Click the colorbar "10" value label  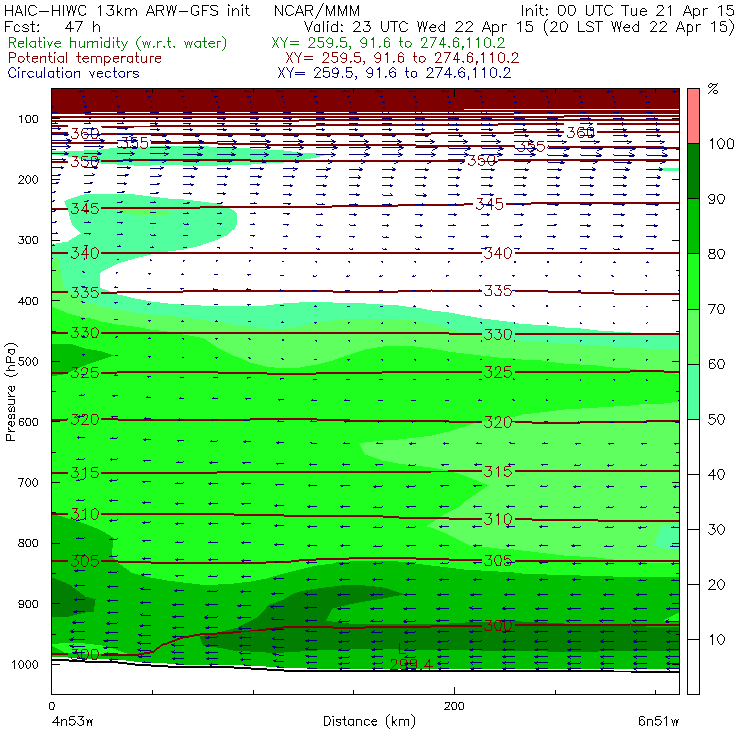(716, 639)
